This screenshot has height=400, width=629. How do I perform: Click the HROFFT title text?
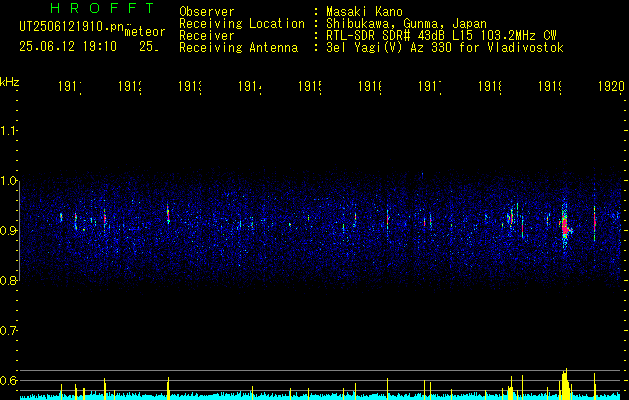(103, 8)
